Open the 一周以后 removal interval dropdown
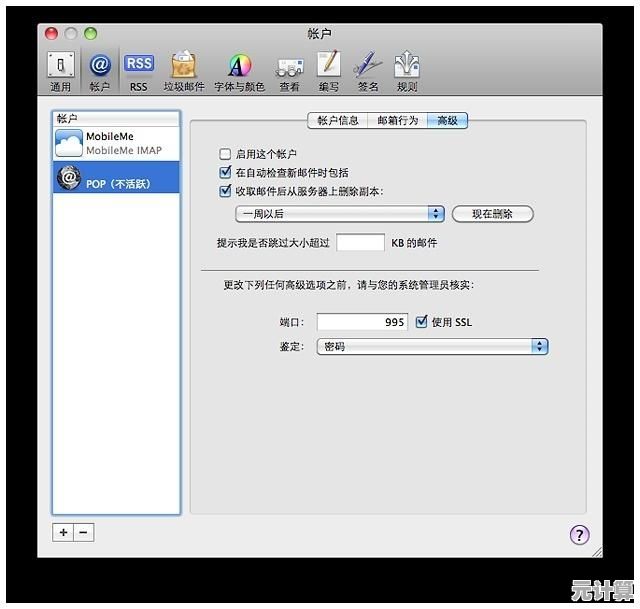Screen dimensions: 640x609 tap(339, 214)
